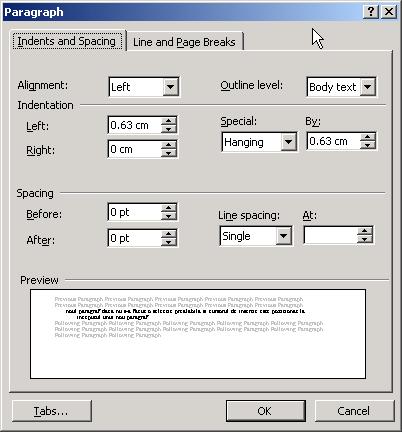Select the Indents and Spacing tab
Image resolution: width=402 pixels, height=432 pixels.
point(67,41)
